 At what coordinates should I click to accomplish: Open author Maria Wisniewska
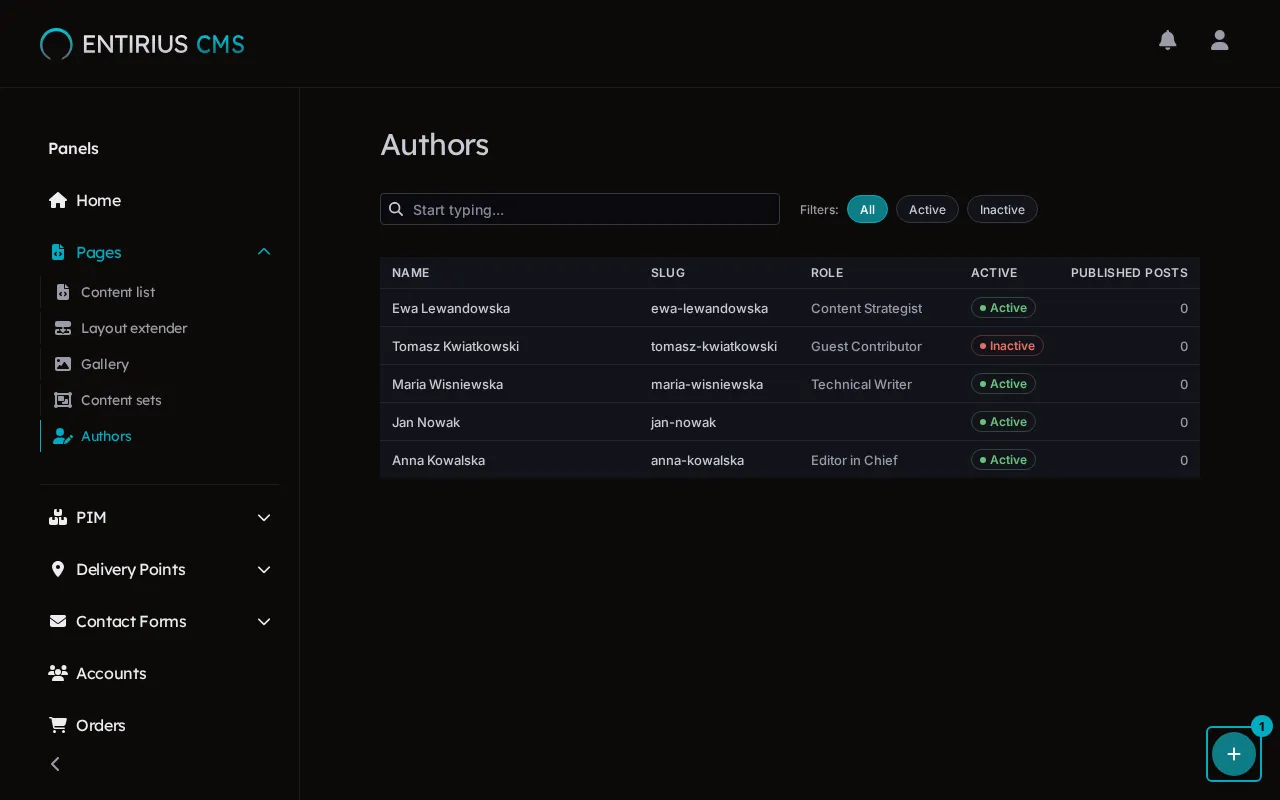click(447, 384)
